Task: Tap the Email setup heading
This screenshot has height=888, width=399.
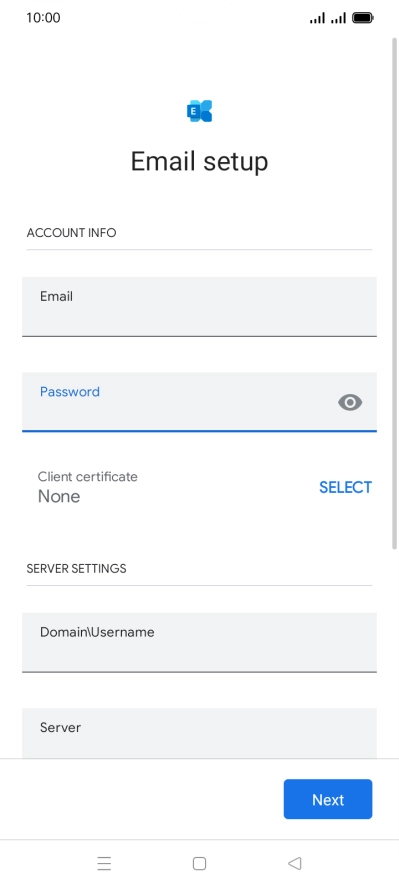Action: click(x=199, y=161)
